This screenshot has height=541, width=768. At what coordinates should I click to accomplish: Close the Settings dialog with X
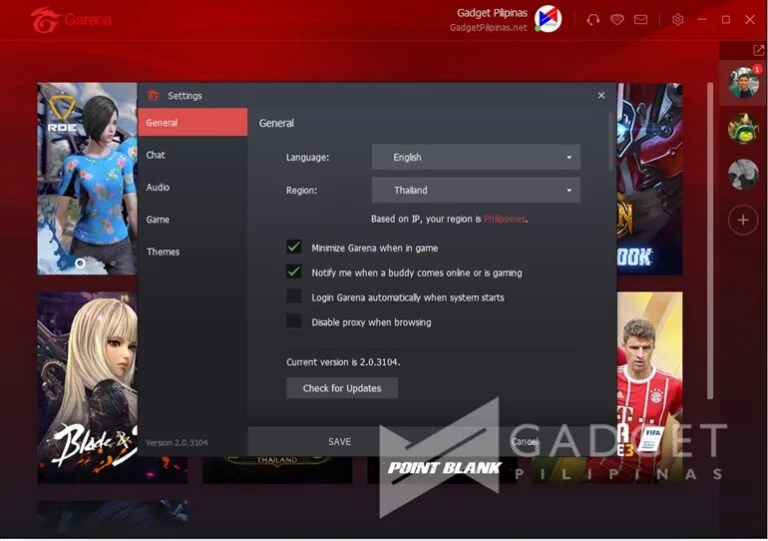[601, 95]
